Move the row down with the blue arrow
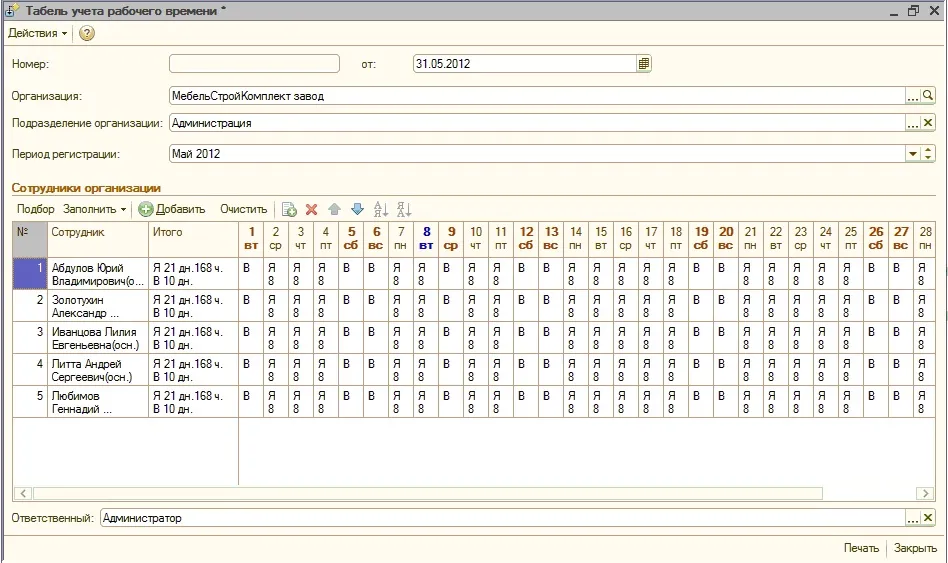 357,210
